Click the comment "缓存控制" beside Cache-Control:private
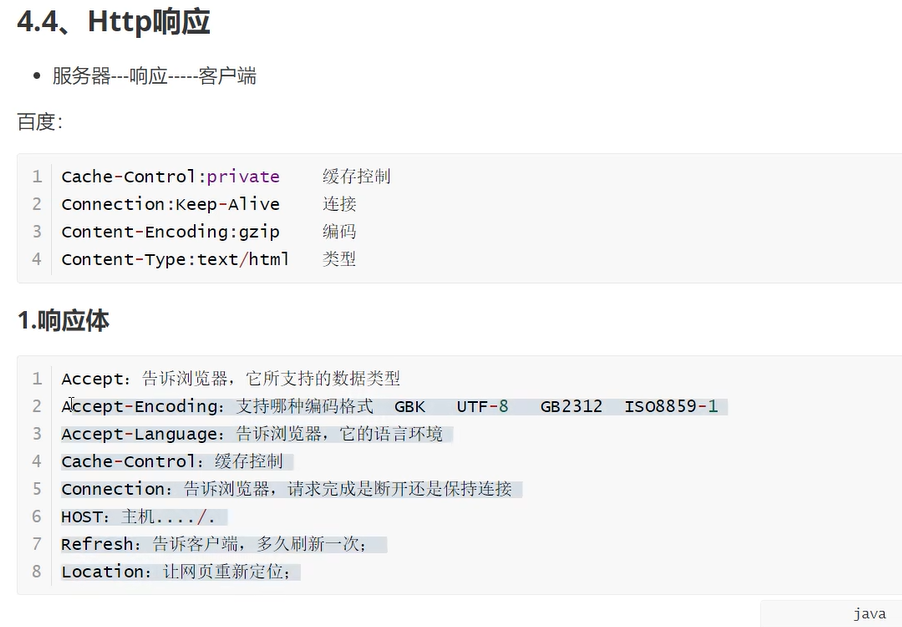 click(356, 177)
